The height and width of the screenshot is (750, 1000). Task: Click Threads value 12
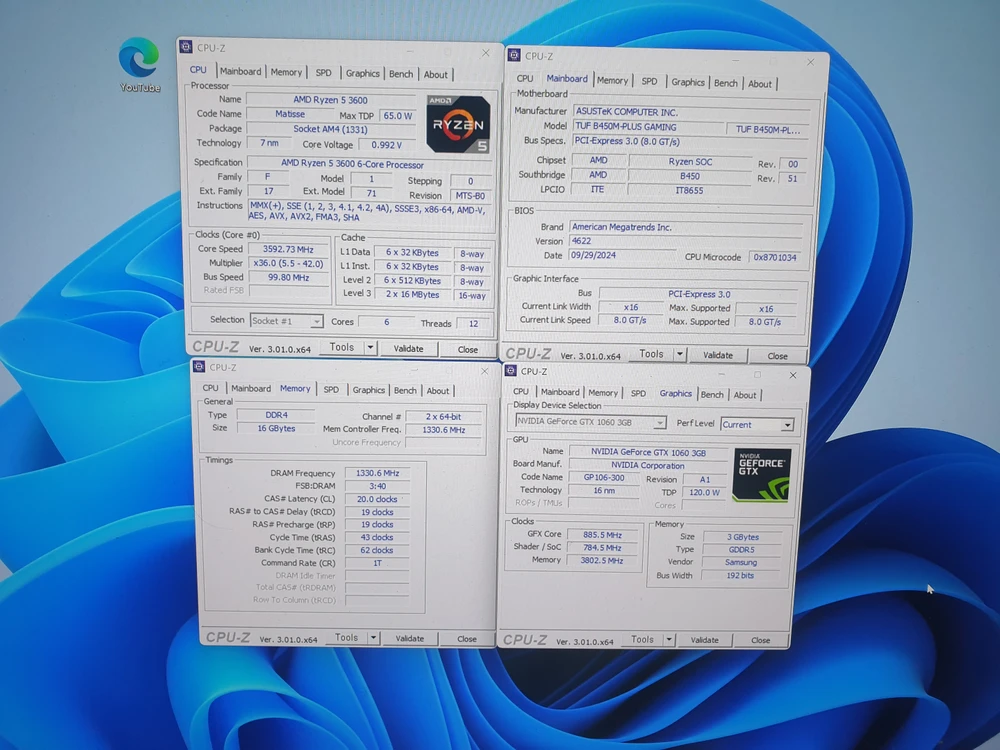pos(473,323)
